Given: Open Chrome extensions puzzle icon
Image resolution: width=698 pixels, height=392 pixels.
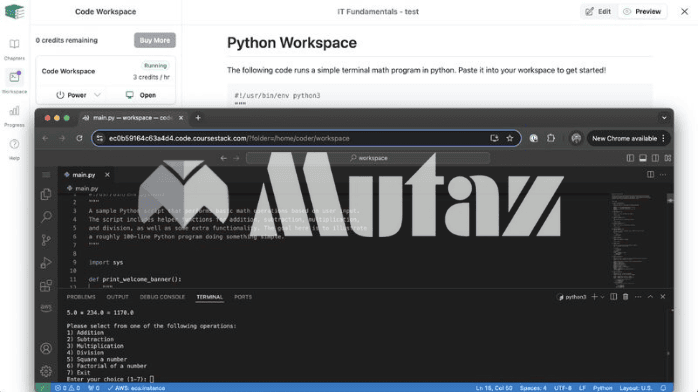Looking at the screenshot, I should click(551, 138).
